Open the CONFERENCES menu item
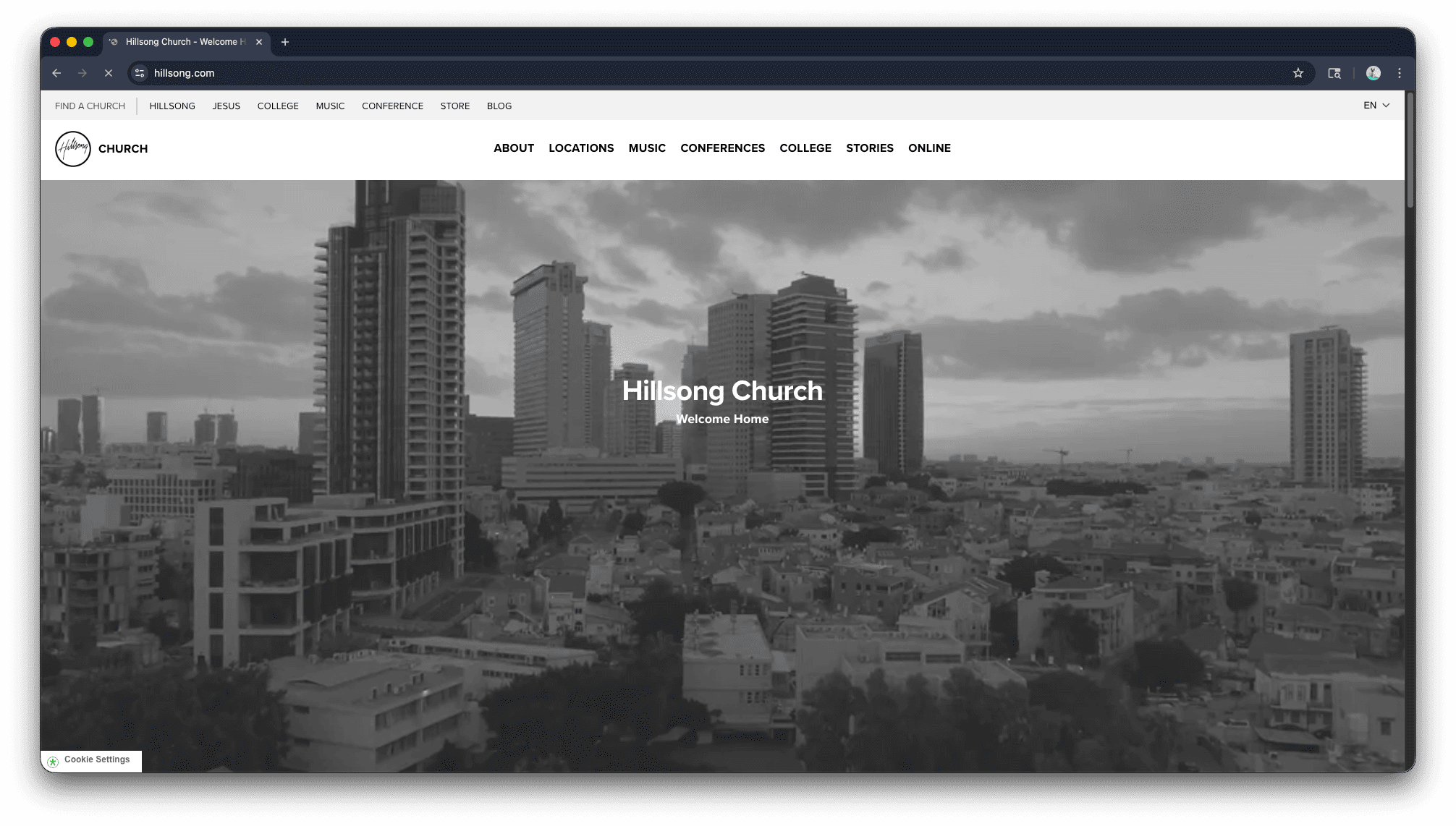 click(x=722, y=148)
